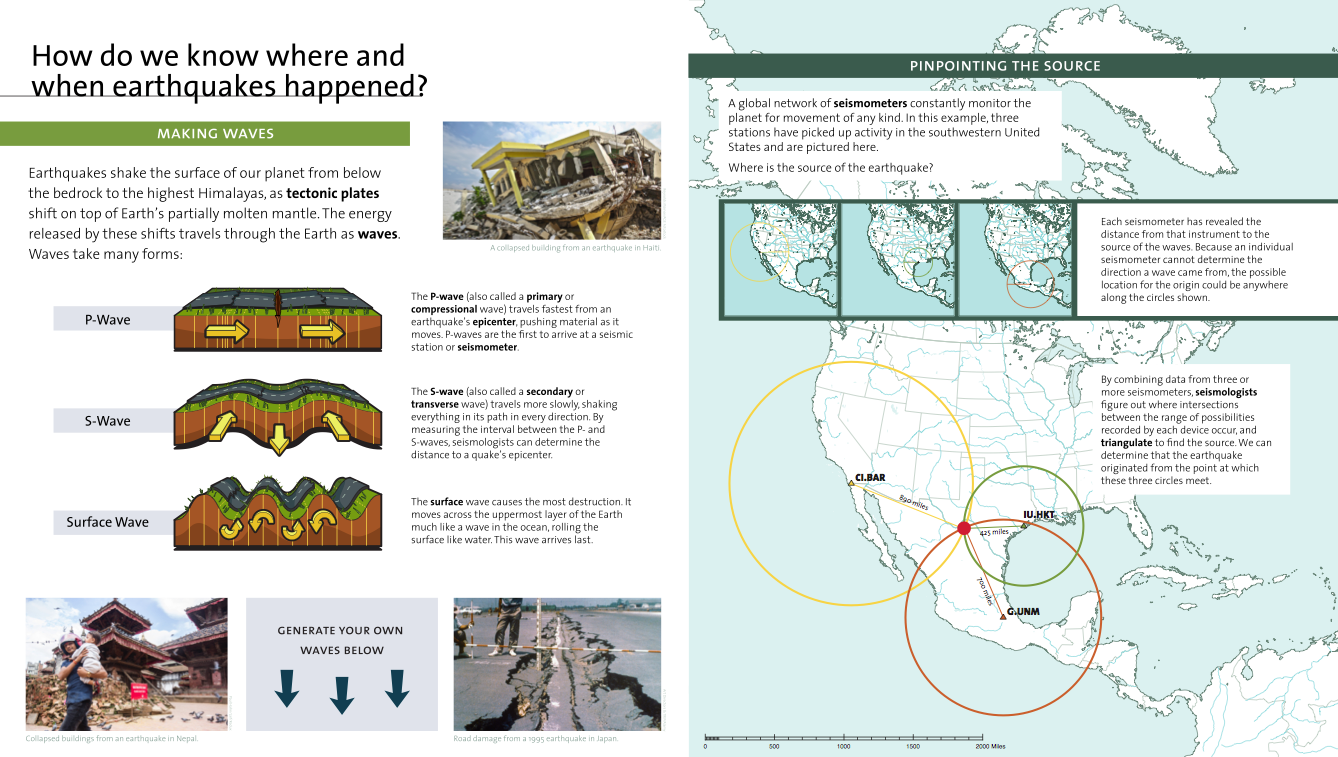Click the '890 miles' distance label
Viewport: 1338px width, 757px height.
click(913, 503)
